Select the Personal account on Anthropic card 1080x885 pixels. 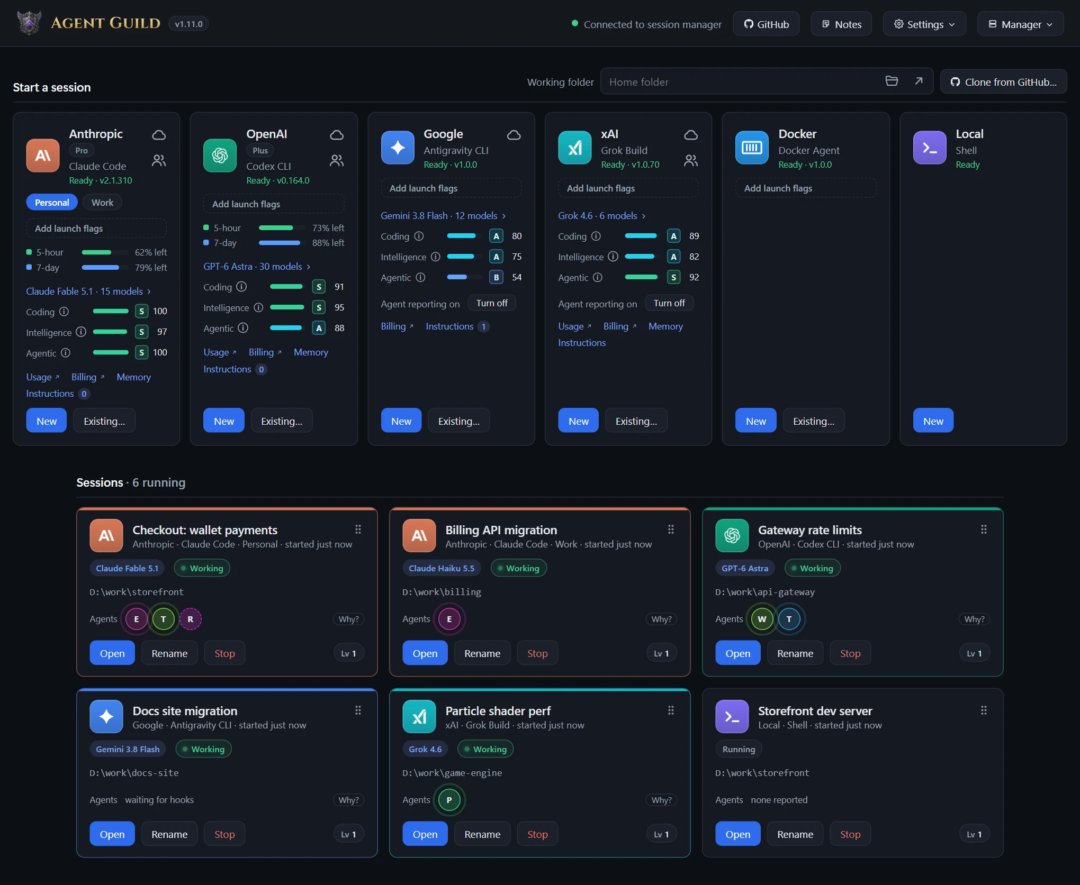coord(52,202)
